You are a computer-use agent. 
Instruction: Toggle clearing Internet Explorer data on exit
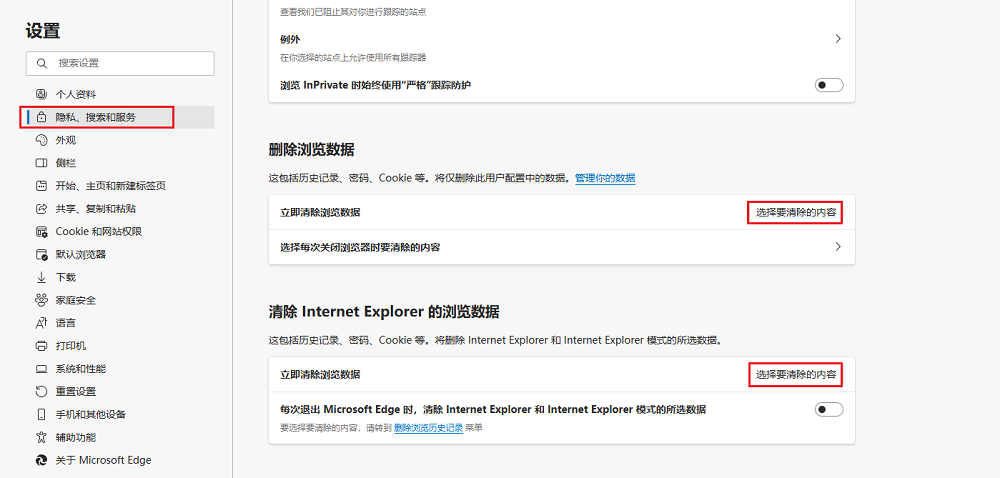pos(829,409)
